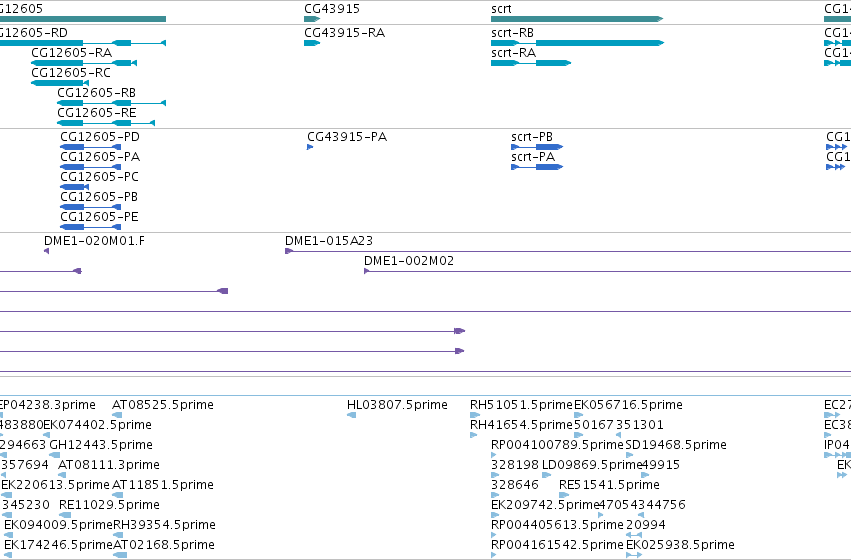The height and width of the screenshot is (560, 851).
Task: Select EK094009.5prime EST
Action: tap(8, 535)
